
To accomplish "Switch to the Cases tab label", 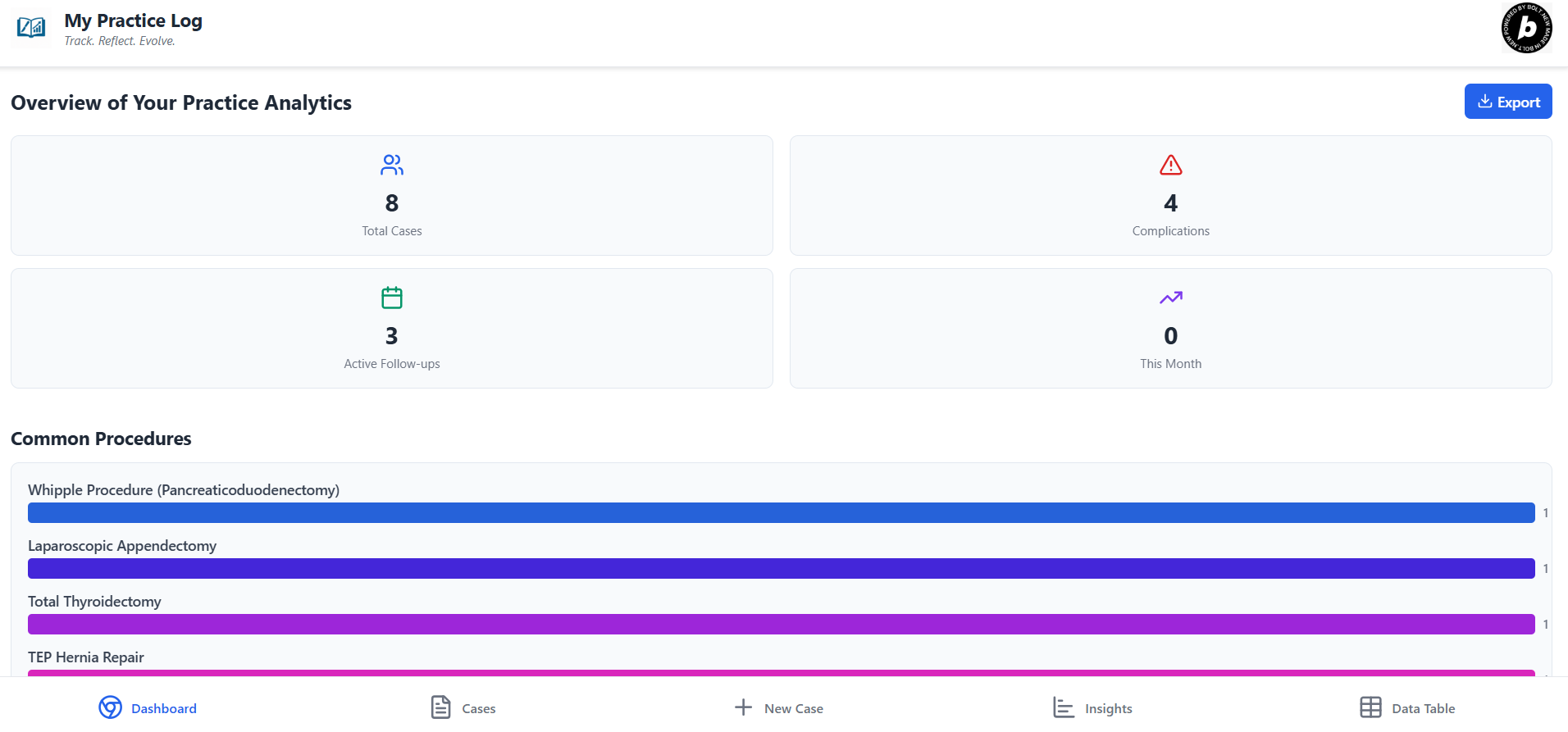I will coord(479,709).
